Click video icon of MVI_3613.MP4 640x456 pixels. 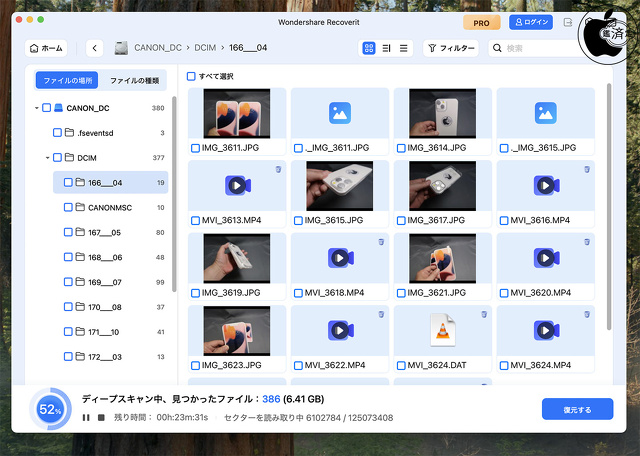[238, 186]
